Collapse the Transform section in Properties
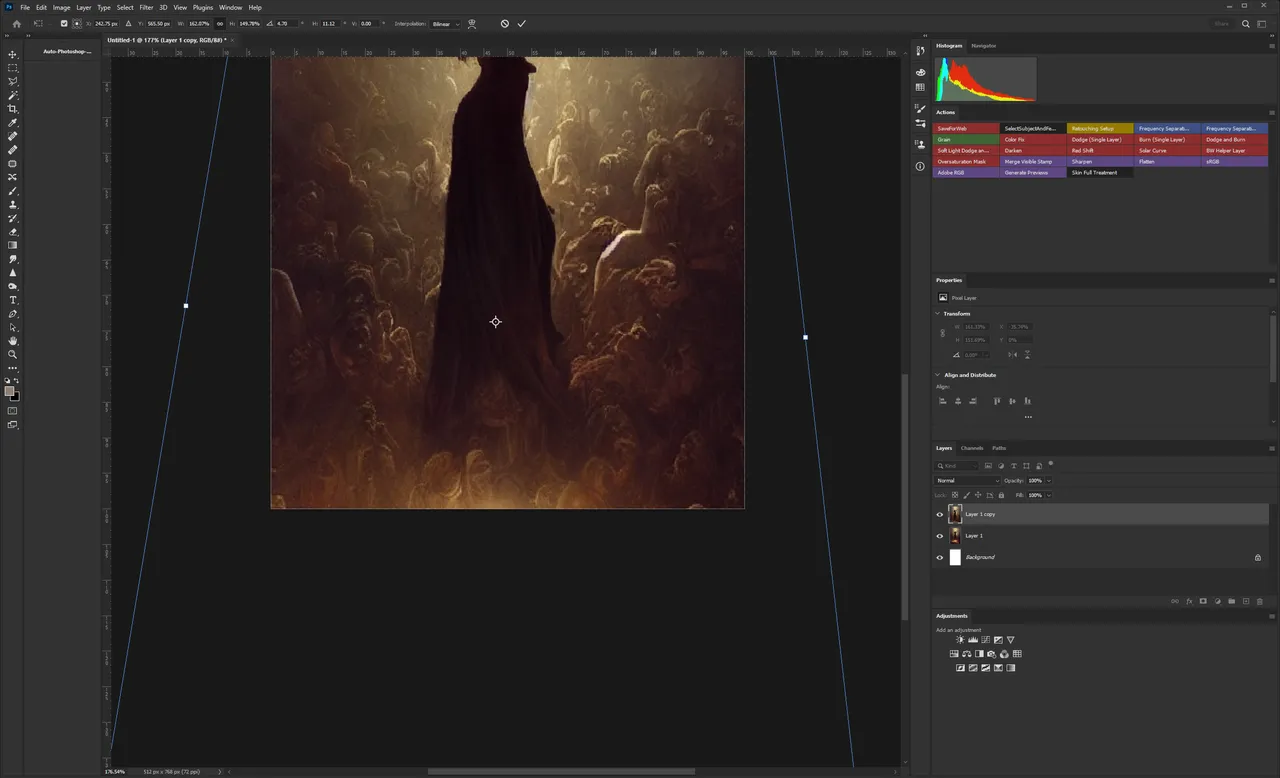 (x=938, y=314)
